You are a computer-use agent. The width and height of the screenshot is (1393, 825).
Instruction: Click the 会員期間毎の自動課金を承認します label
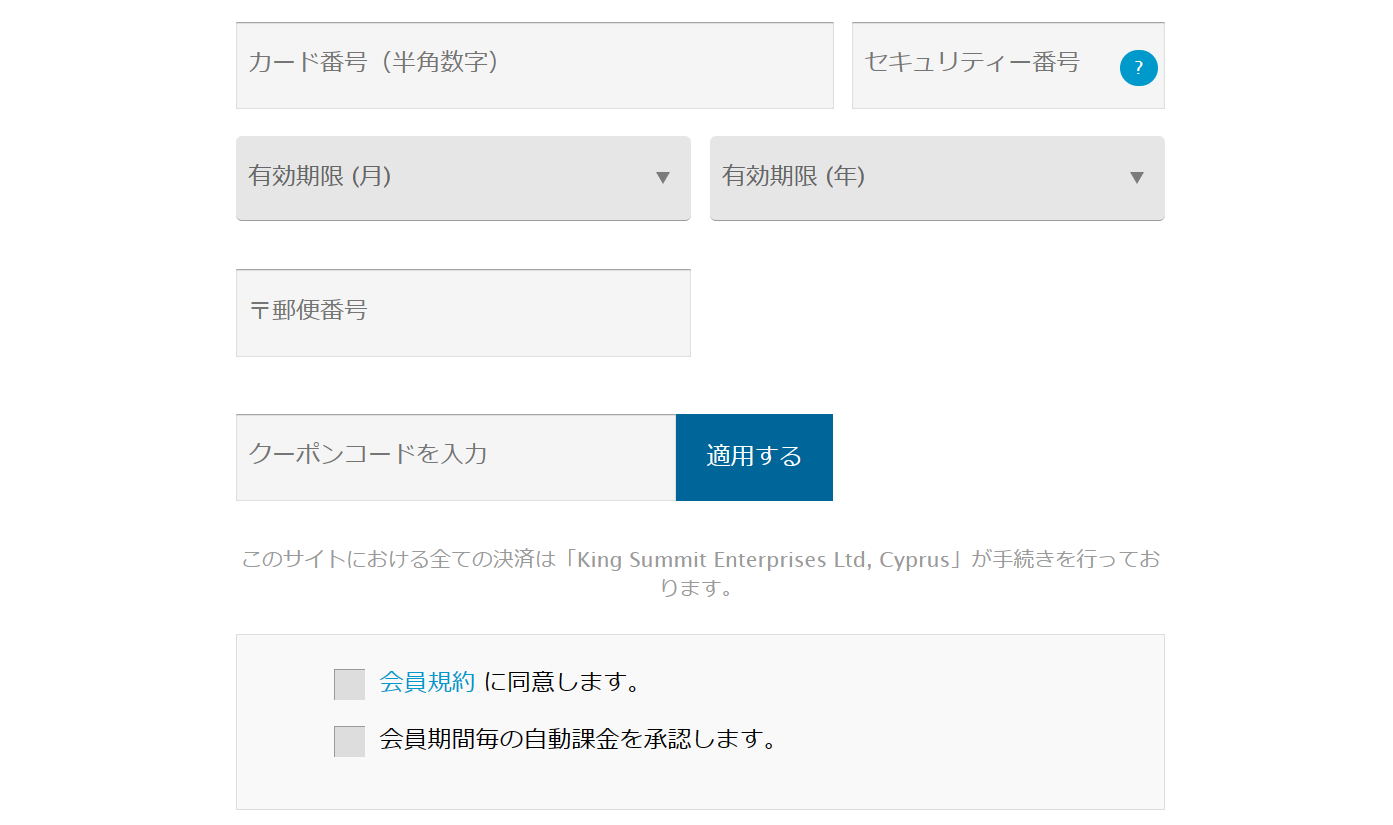(578, 740)
